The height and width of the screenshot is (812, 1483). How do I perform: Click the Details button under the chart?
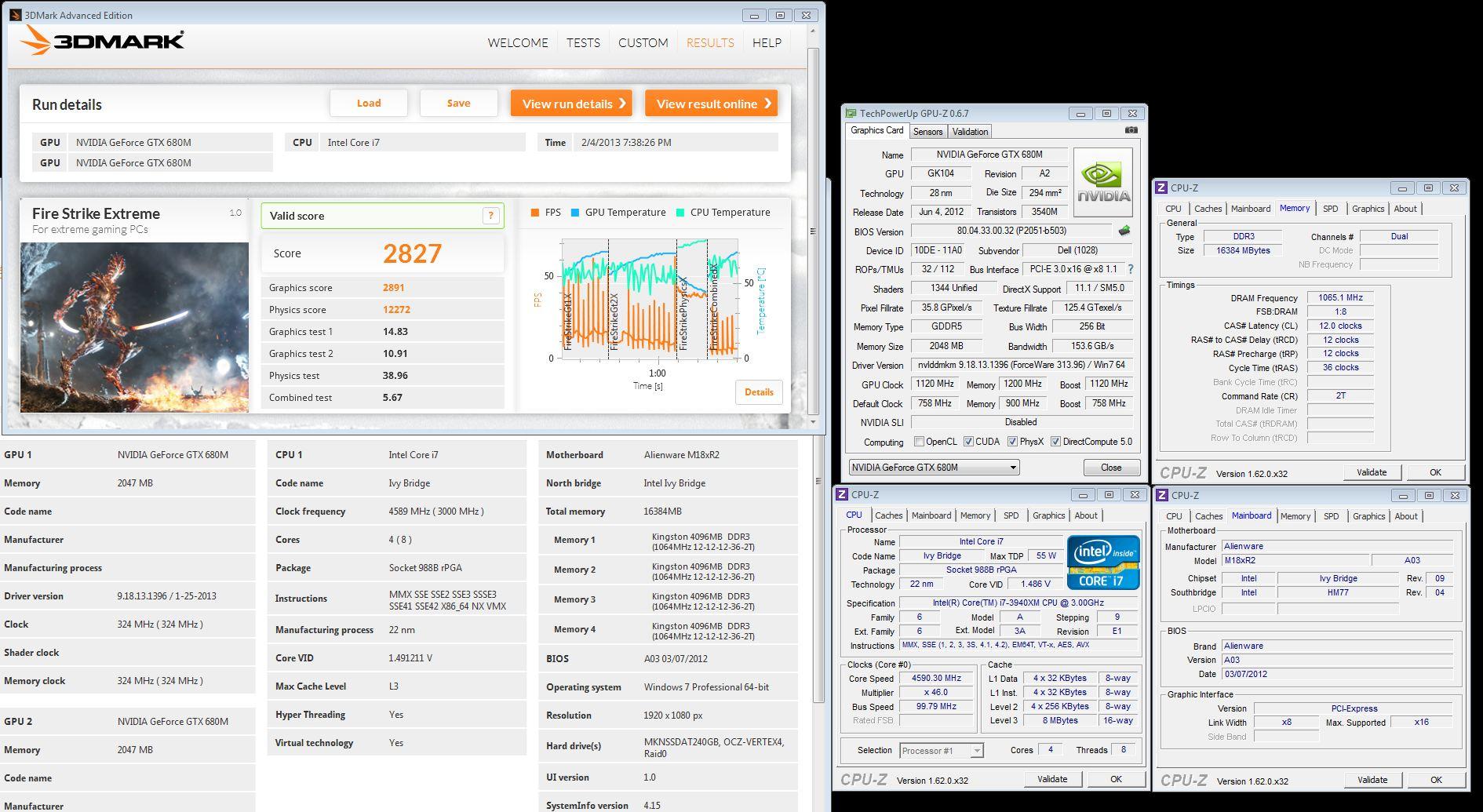point(759,392)
